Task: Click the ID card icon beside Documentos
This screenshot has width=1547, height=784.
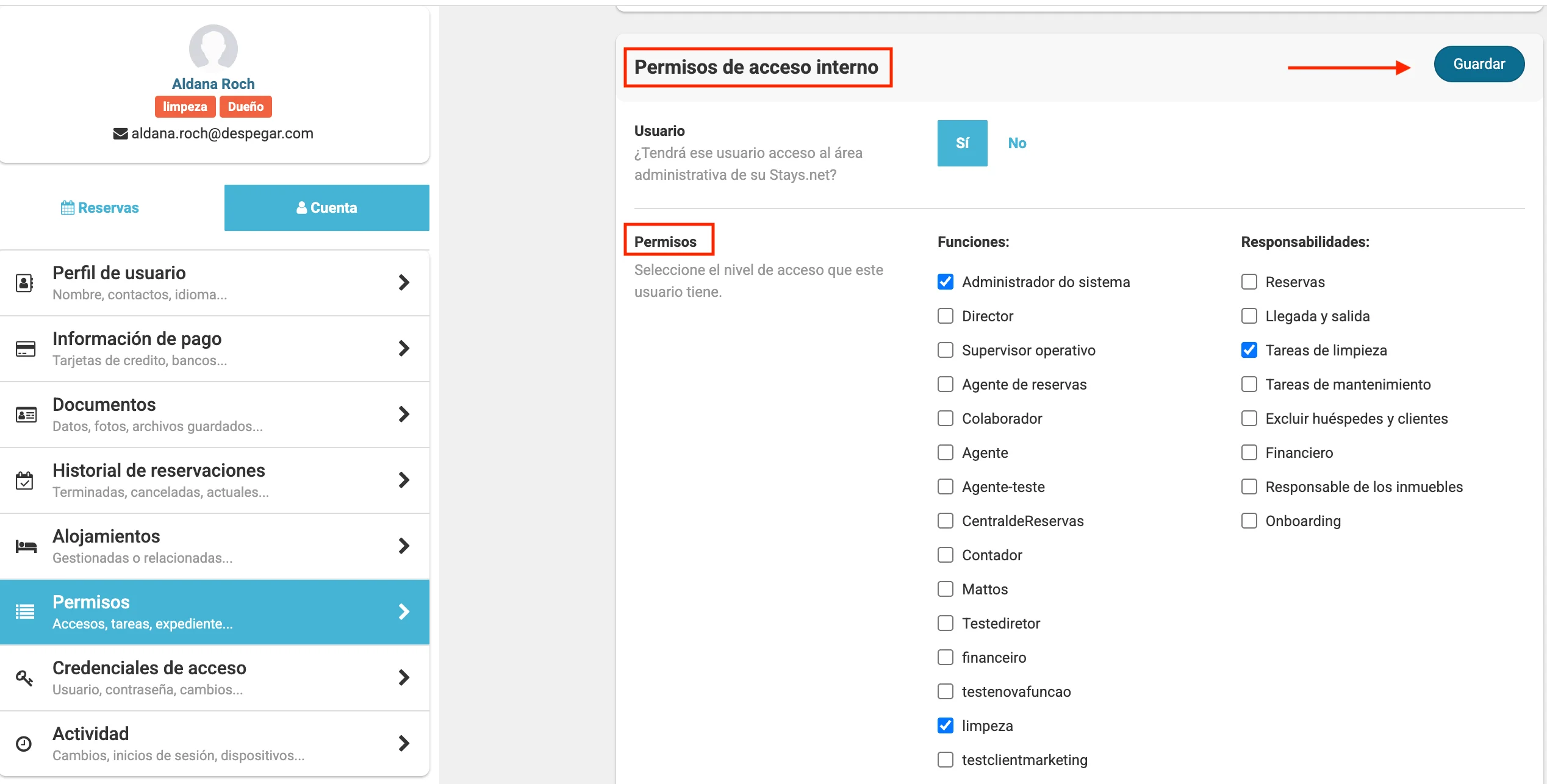Action: tap(26, 415)
